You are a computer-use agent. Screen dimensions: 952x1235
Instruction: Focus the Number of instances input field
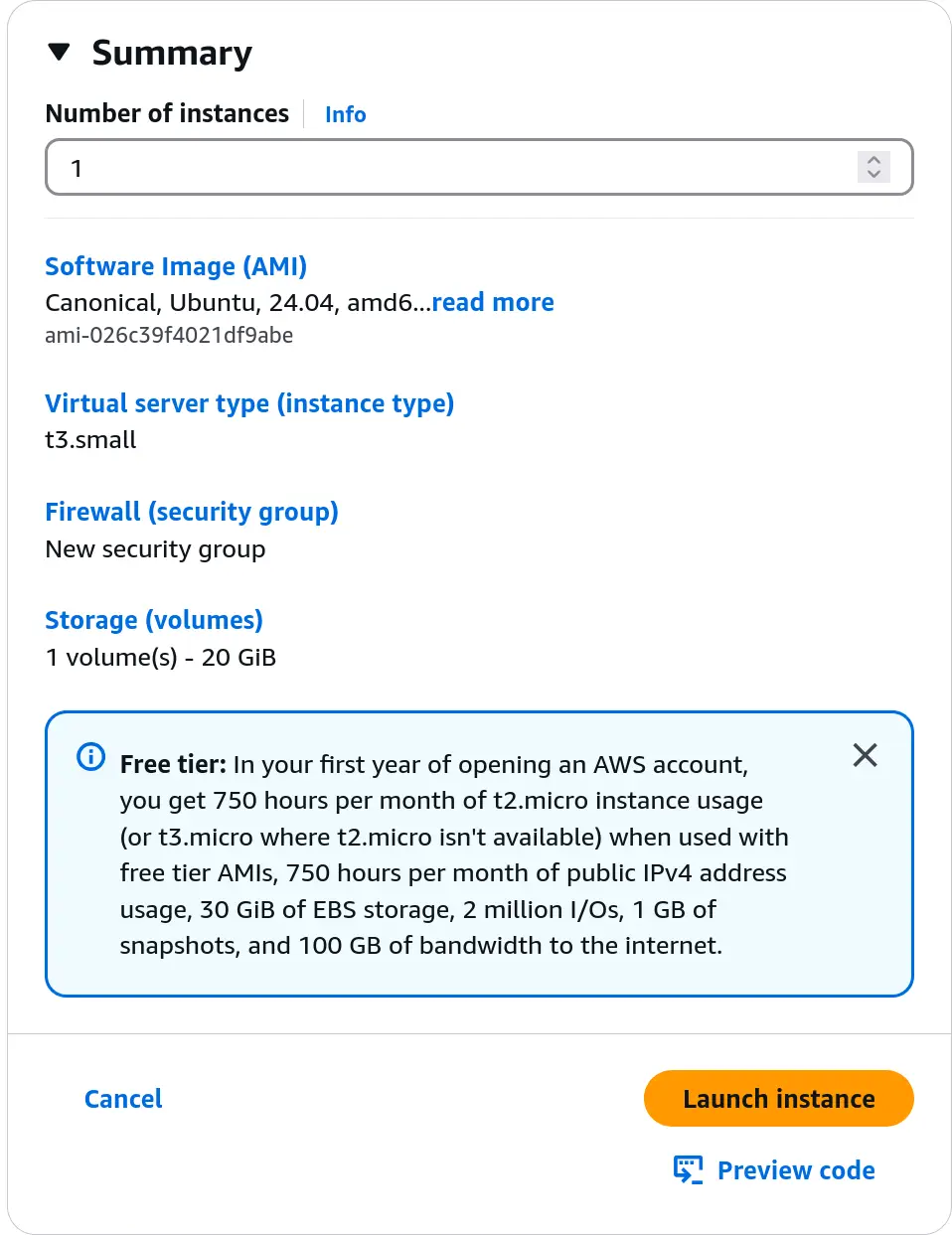click(447, 168)
